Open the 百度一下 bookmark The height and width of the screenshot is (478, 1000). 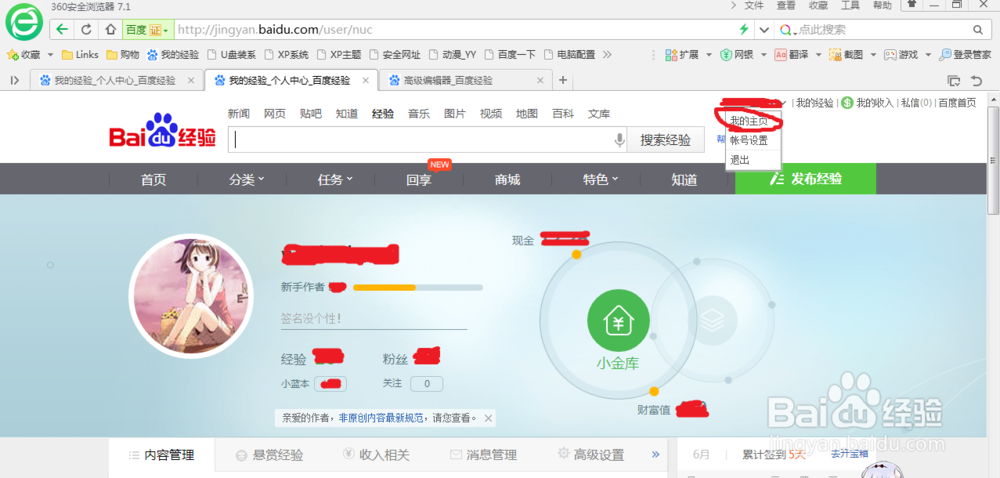click(x=510, y=55)
